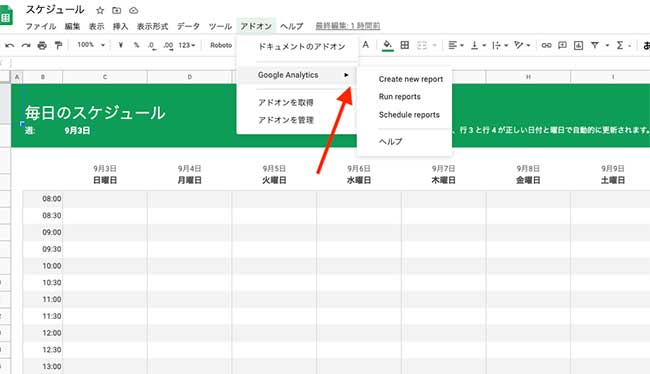Expand the merge cells dropdown arrow

434,45
